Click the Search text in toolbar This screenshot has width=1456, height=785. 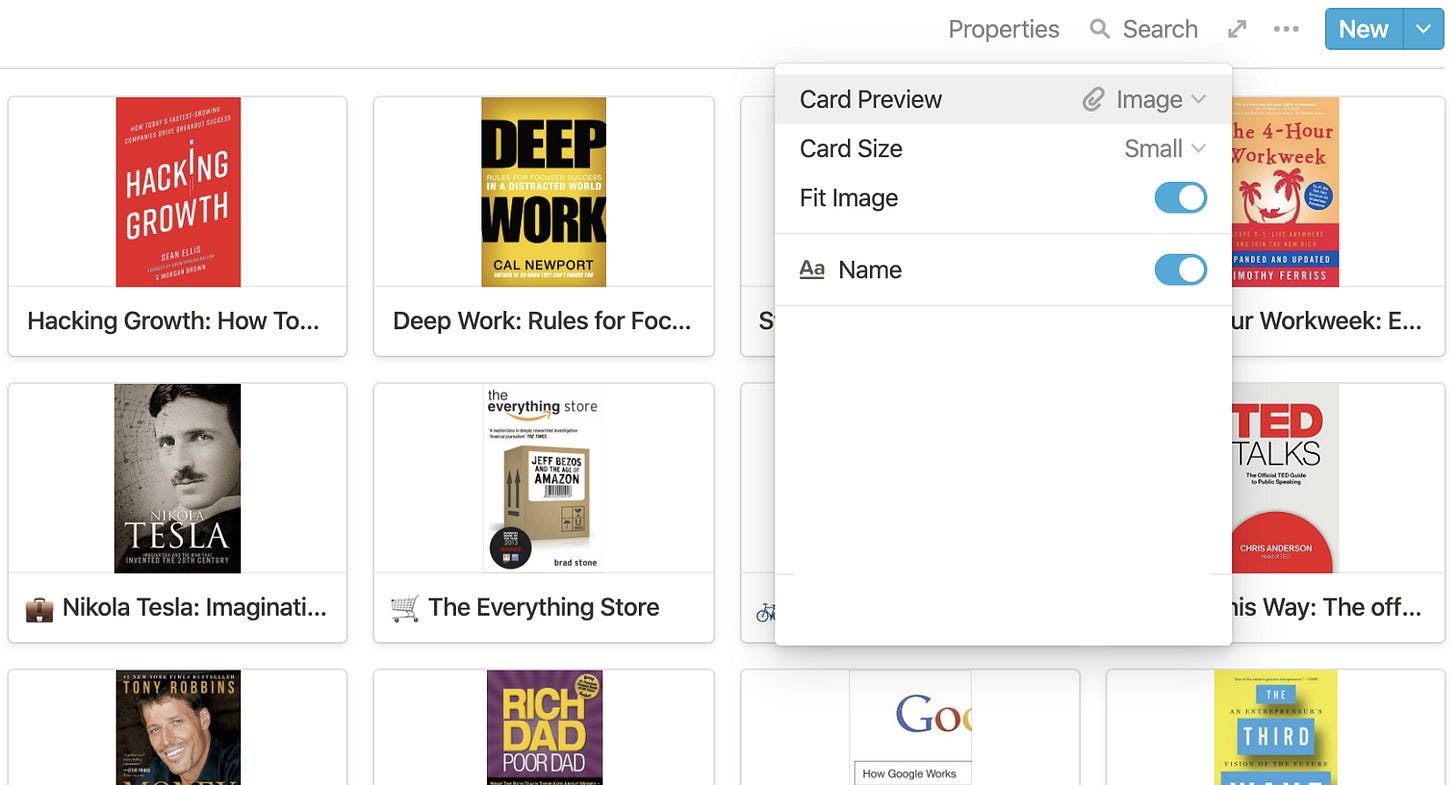(x=1160, y=29)
